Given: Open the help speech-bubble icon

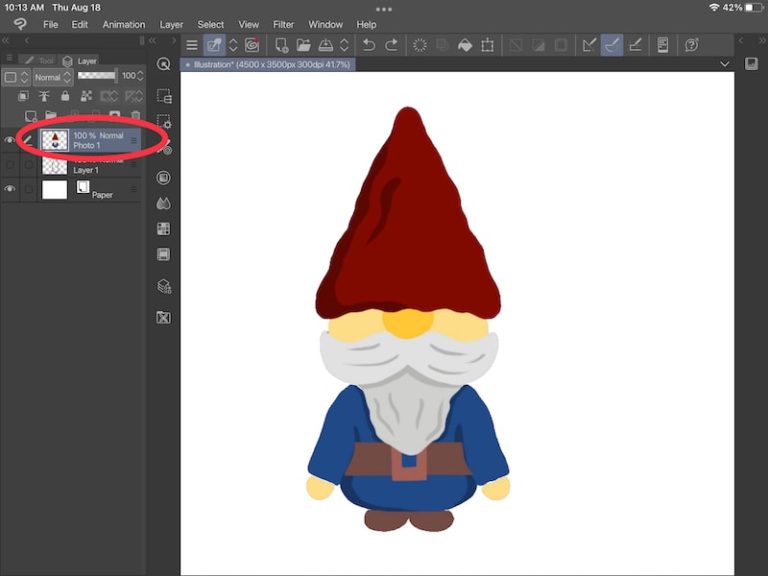Looking at the screenshot, I should pos(692,45).
